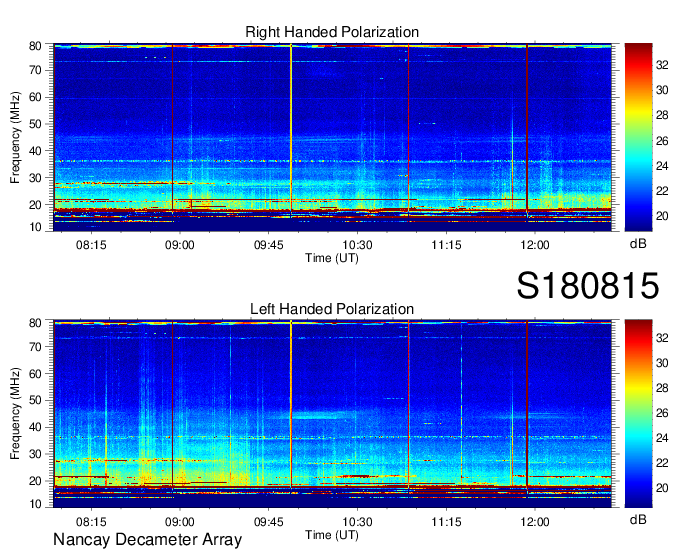This screenshot has height=552, width=680.
Task: Click the top colorbar's 'dB' unit label
Action: tap(638, 243)
